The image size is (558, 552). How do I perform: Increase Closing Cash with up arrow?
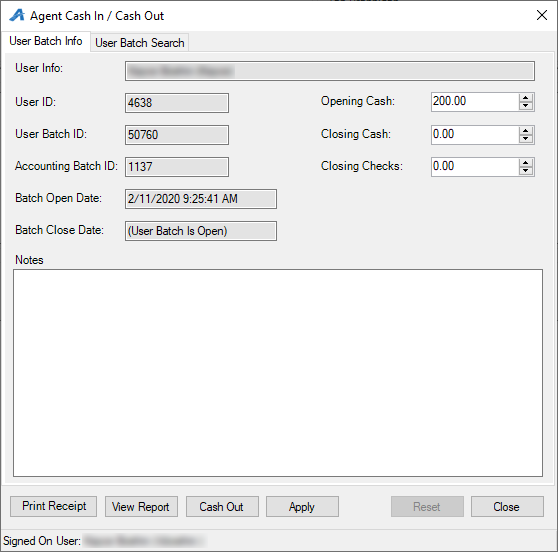click(526, 131)
